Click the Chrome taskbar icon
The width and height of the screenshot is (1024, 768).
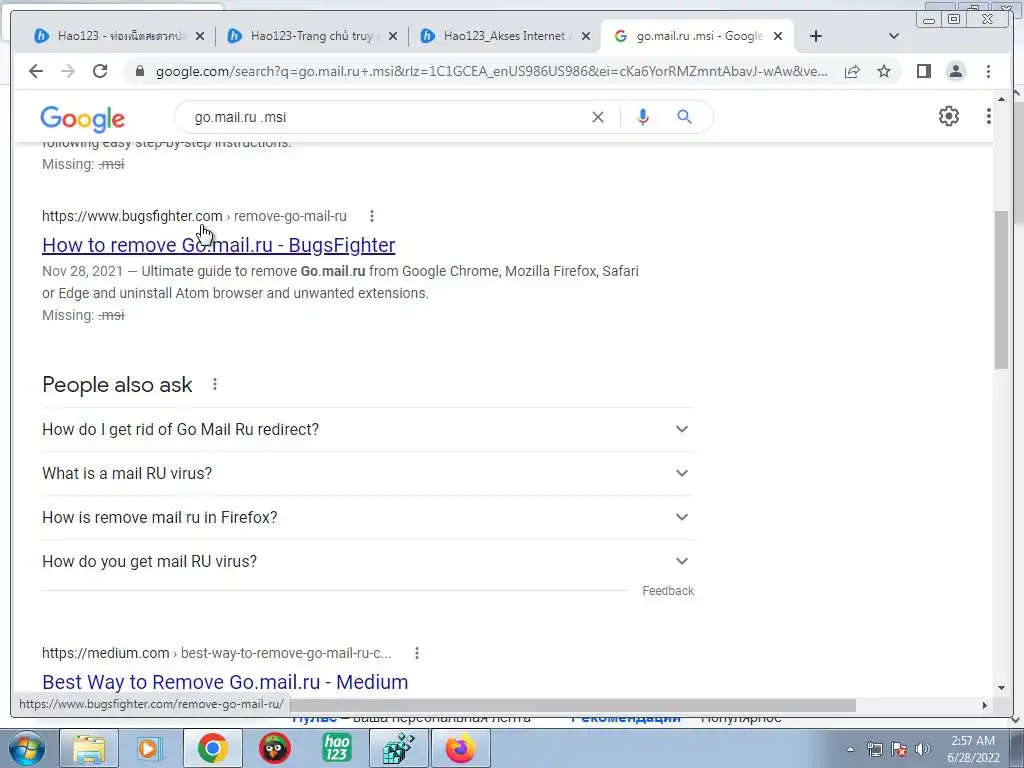[x=212, y=748]
